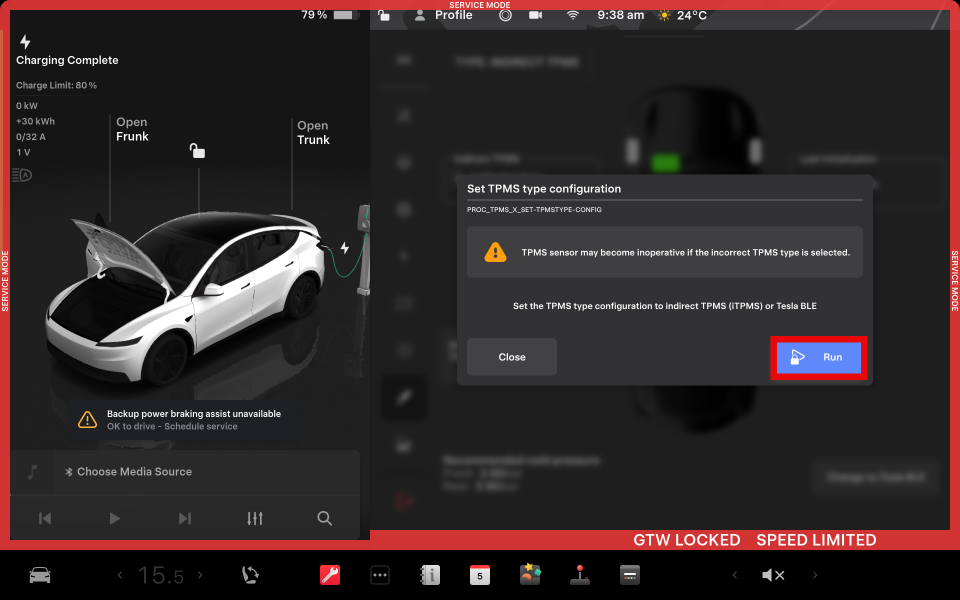
Task: Open the backup power braking assist alert
Action: pos(185,419)
